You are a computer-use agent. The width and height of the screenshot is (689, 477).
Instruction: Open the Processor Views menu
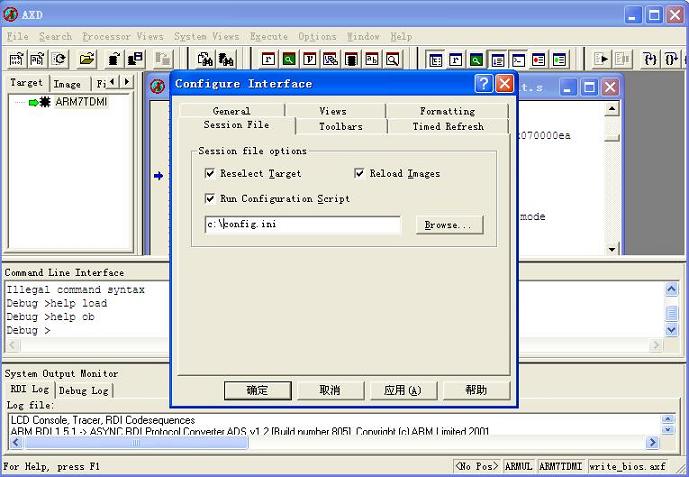tap(123, 36)
